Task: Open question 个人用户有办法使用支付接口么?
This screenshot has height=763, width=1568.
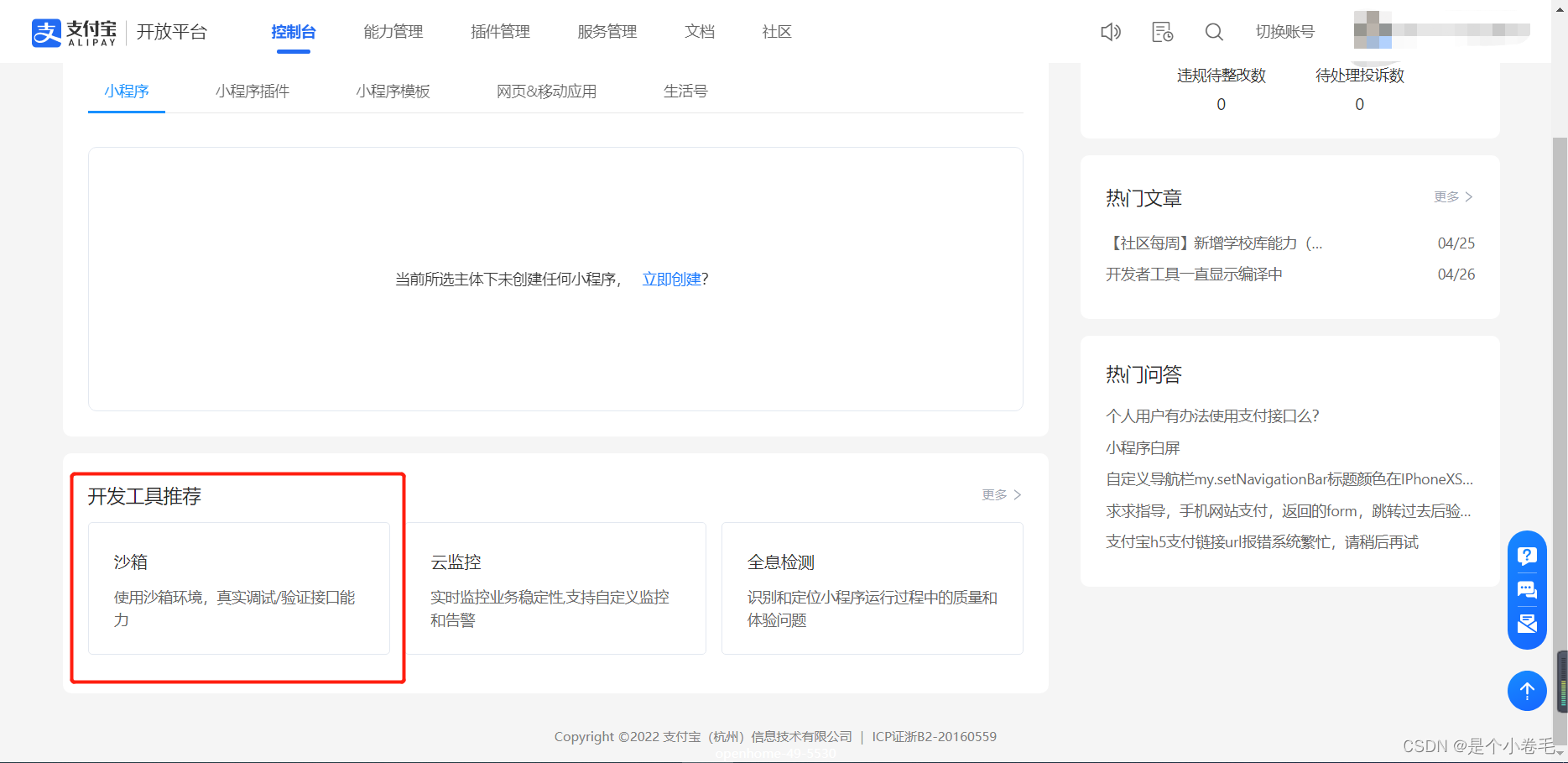Action: coord(1212,416)
